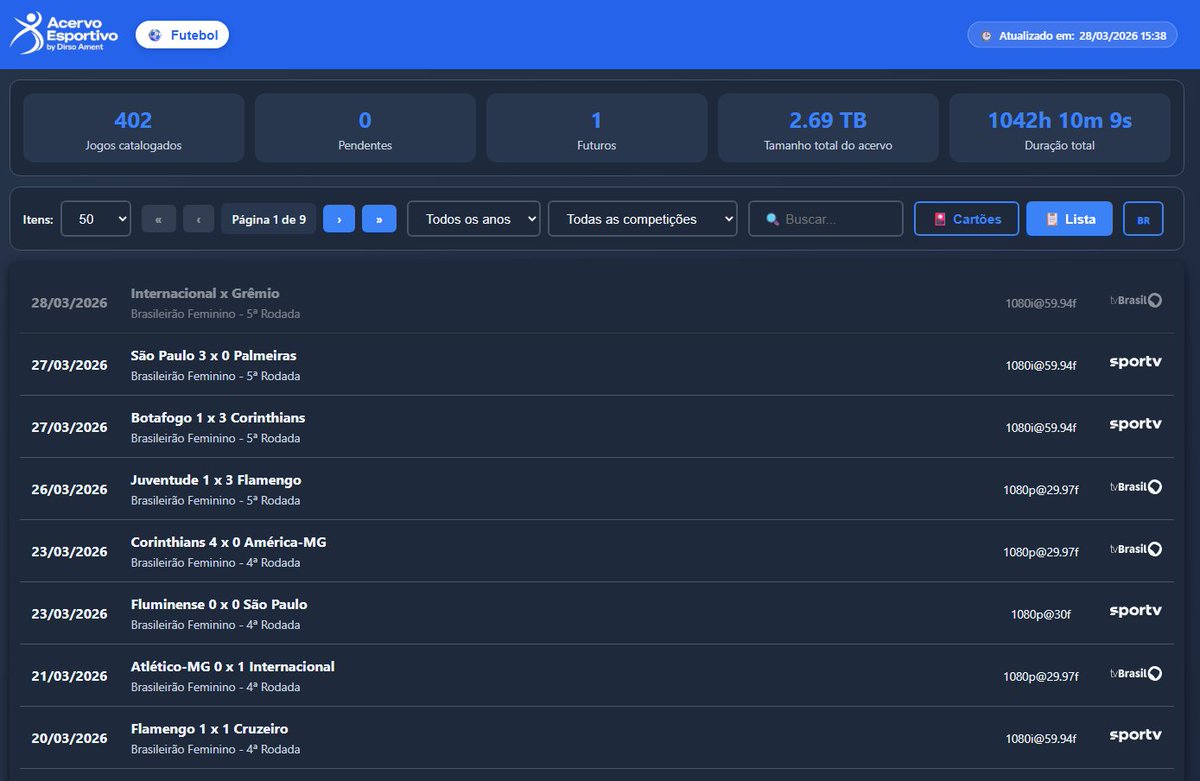Open Juventude 1 x 3 Flamengo match
The image size is (1200, 781).
pyautogui.click(x=596, y=488)
